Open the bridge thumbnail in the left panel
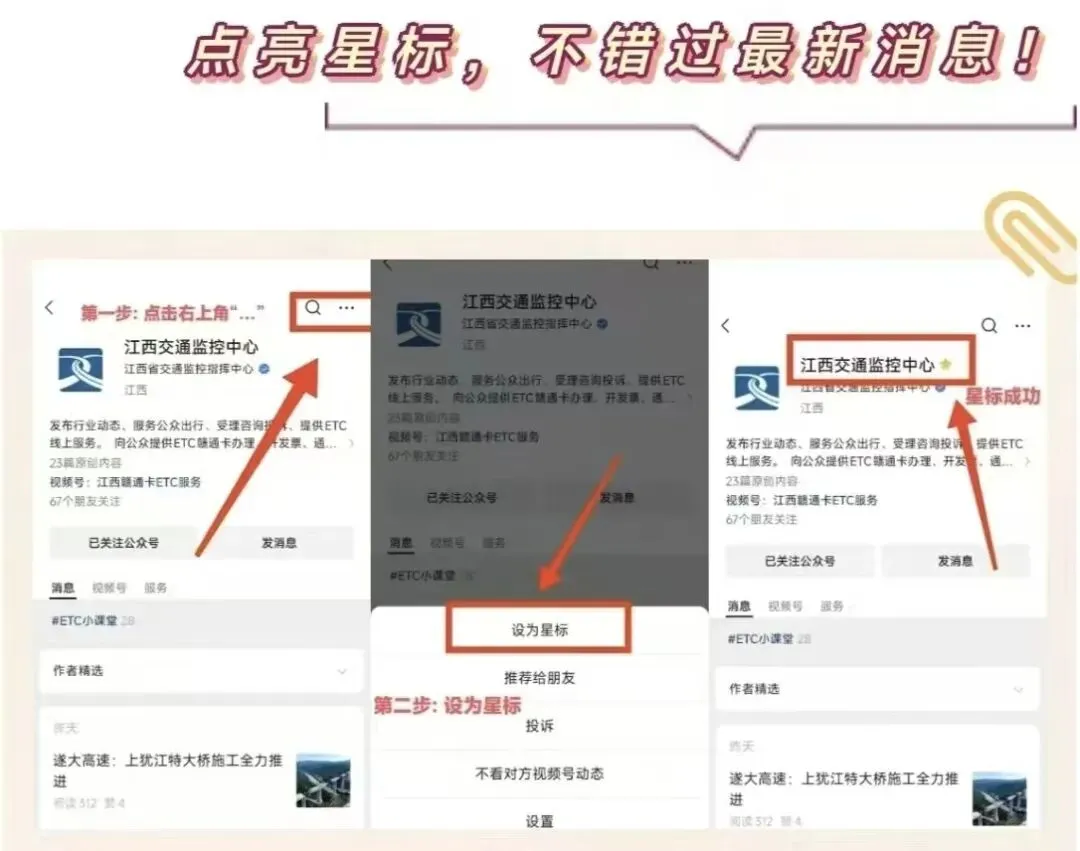Image resolution: width=1080 pixels, height=851 pixels. pos(323,780)
